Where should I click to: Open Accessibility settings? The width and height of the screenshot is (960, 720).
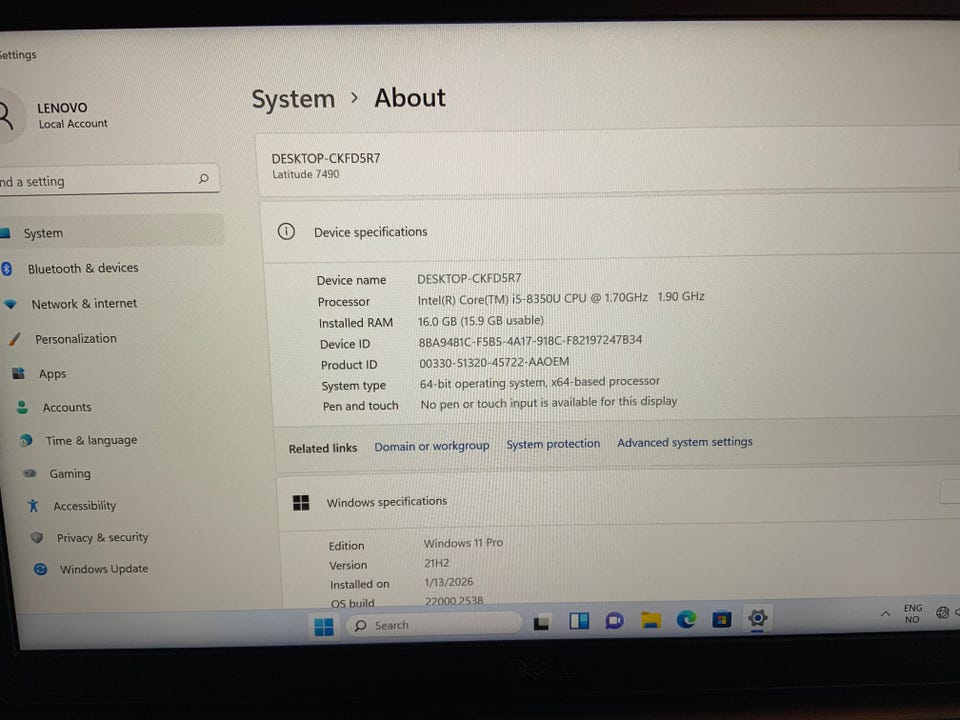[84, 506]
